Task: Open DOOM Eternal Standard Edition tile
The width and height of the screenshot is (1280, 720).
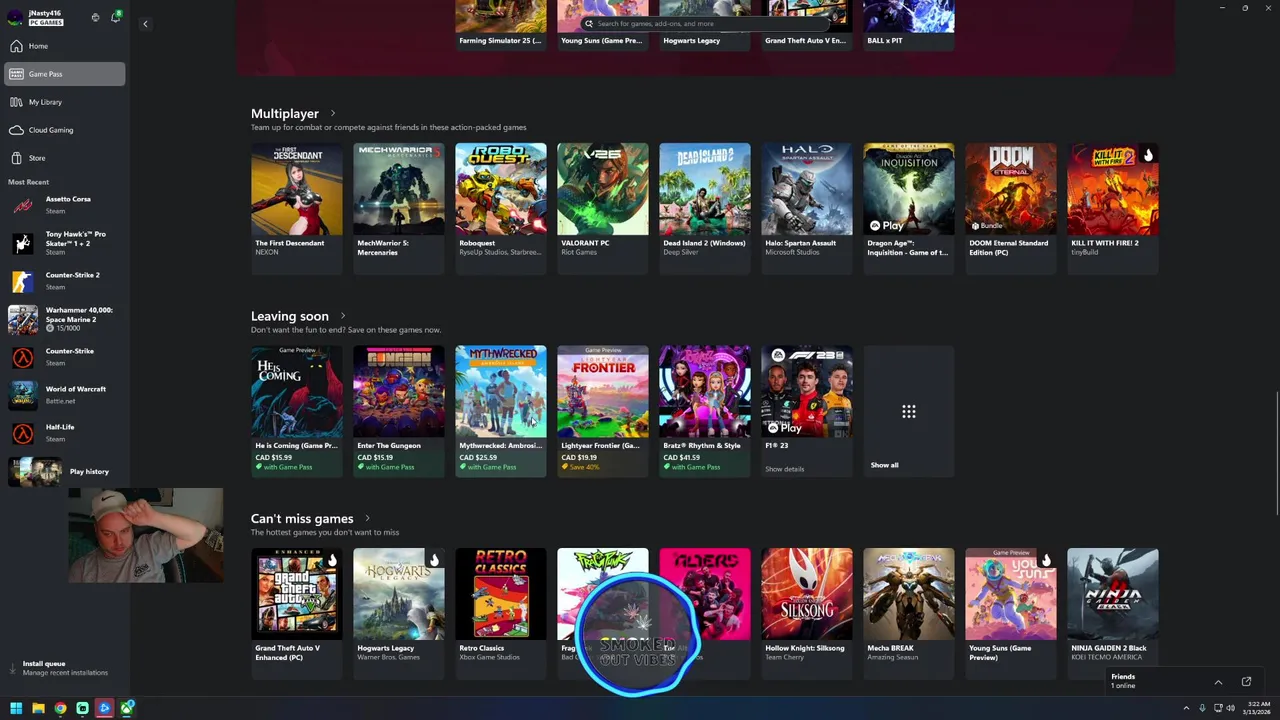Action: 1010,208
